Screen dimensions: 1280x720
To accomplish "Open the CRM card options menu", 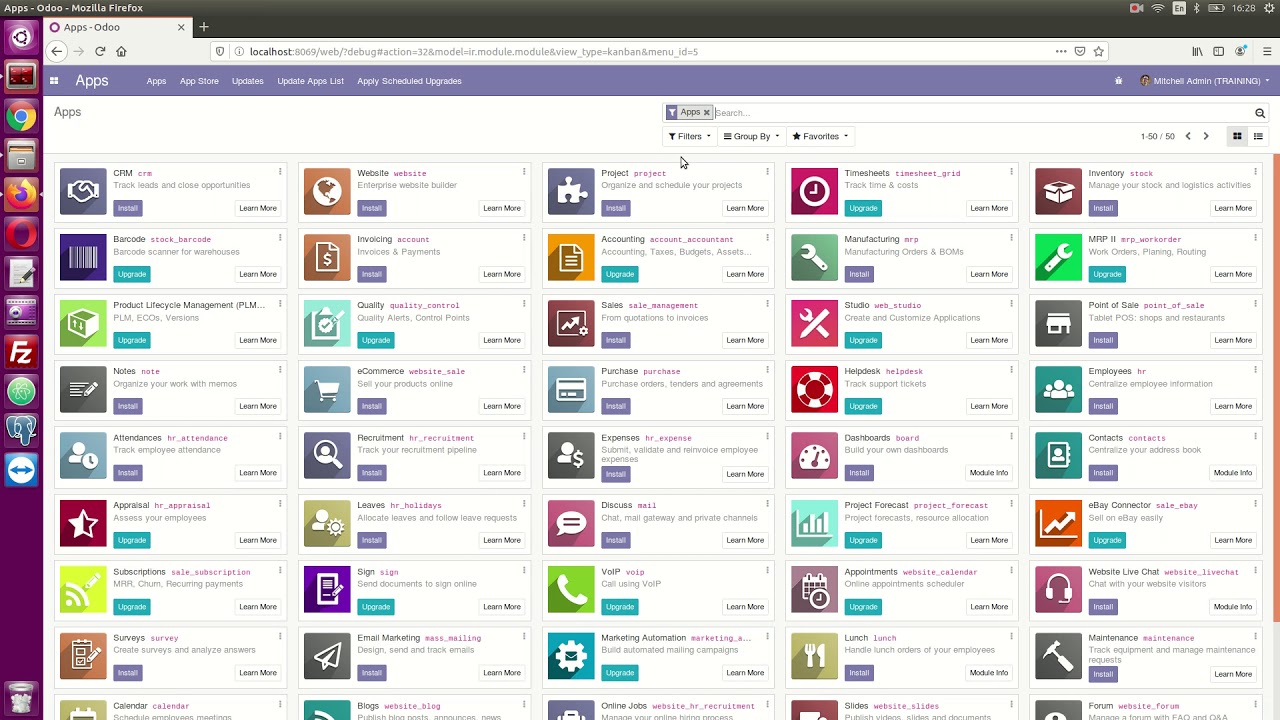I will [280, 172].
